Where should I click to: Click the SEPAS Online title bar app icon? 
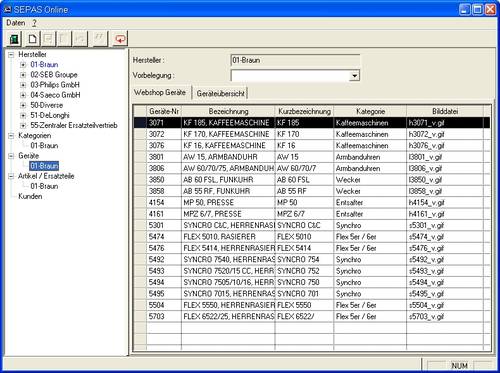[8, 9]
